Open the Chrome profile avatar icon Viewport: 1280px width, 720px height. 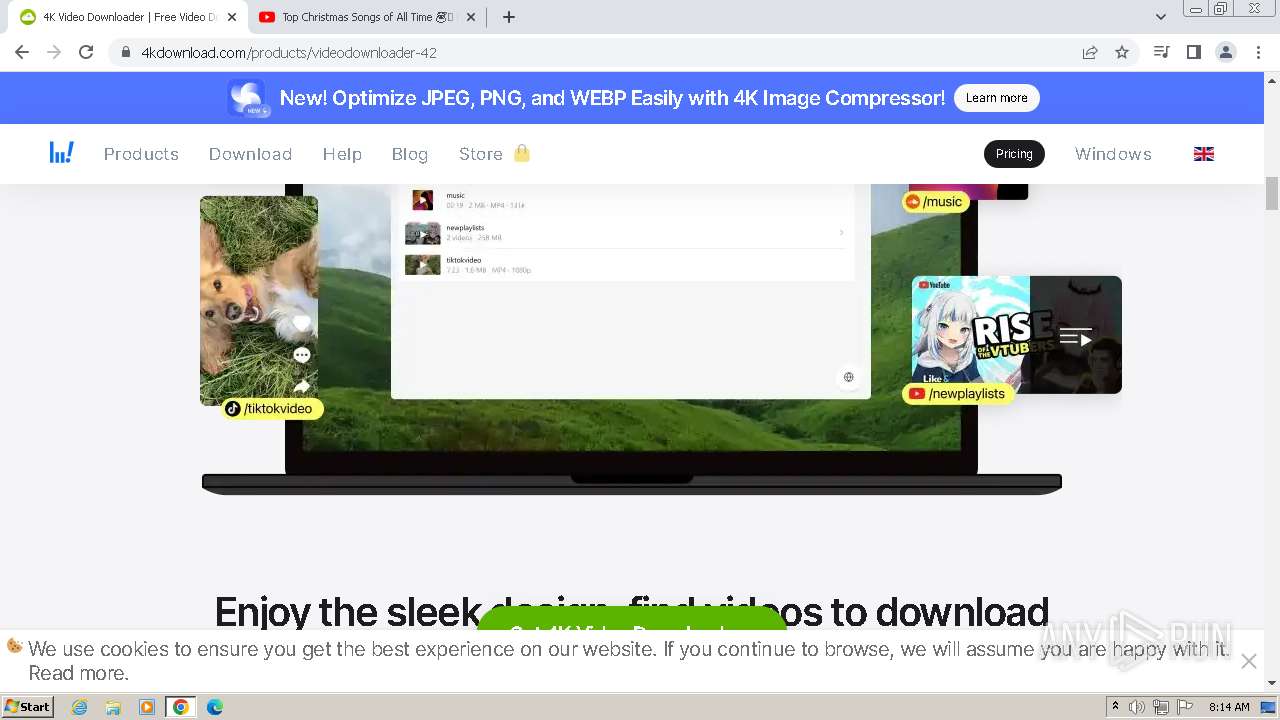[1226, 52]
